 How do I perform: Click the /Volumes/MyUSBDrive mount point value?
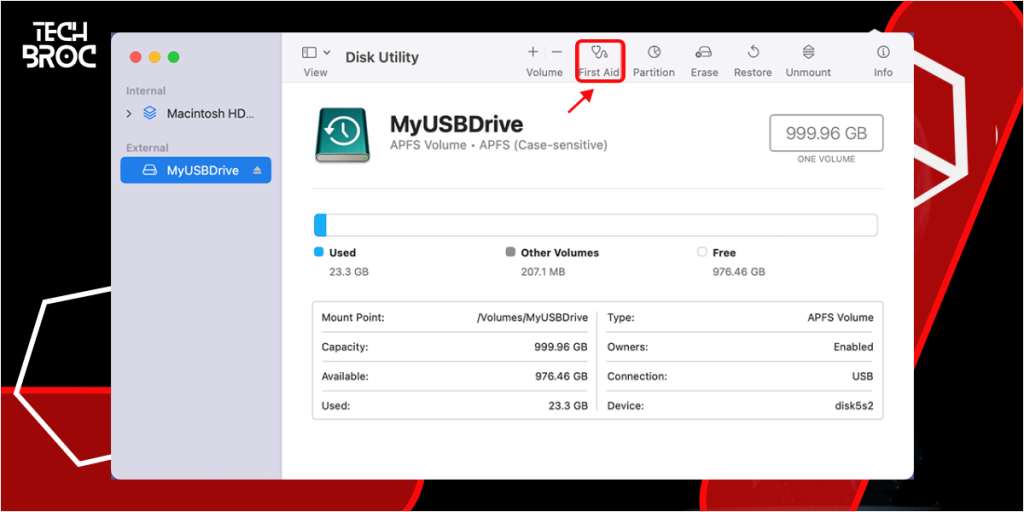click(x=532, y=317)
